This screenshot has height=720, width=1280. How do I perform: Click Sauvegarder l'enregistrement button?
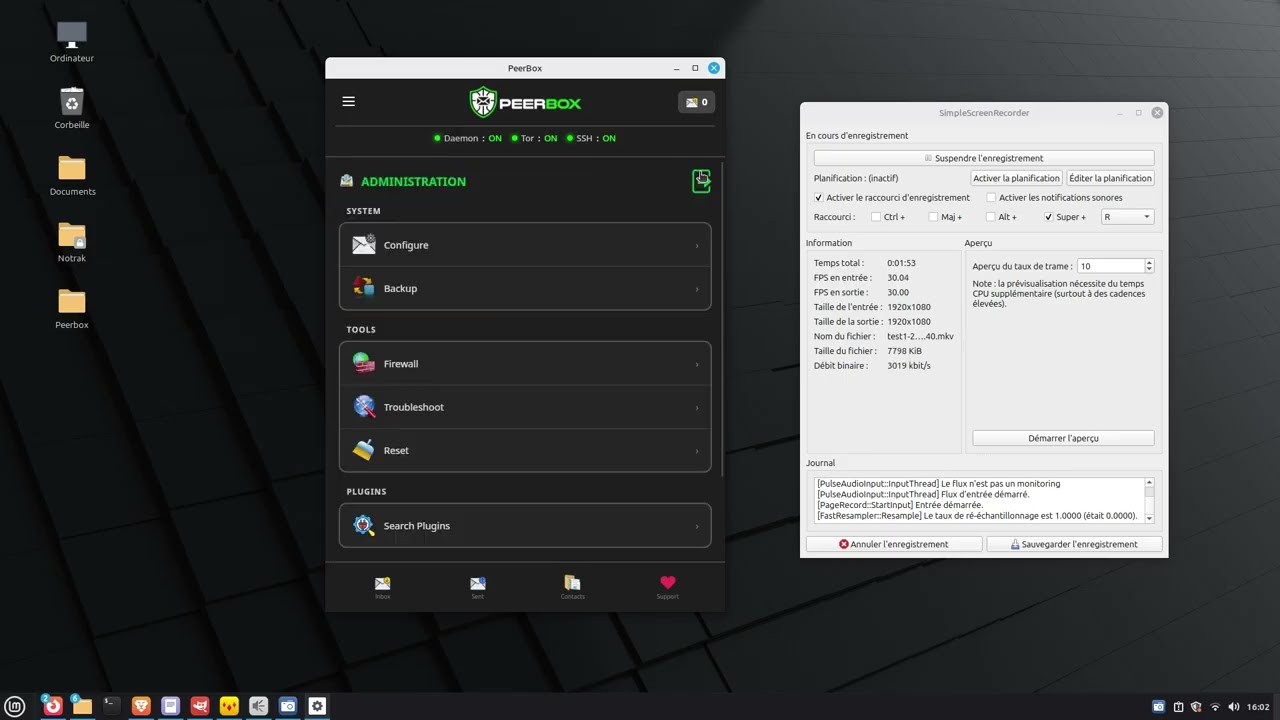pos(1074,544)
